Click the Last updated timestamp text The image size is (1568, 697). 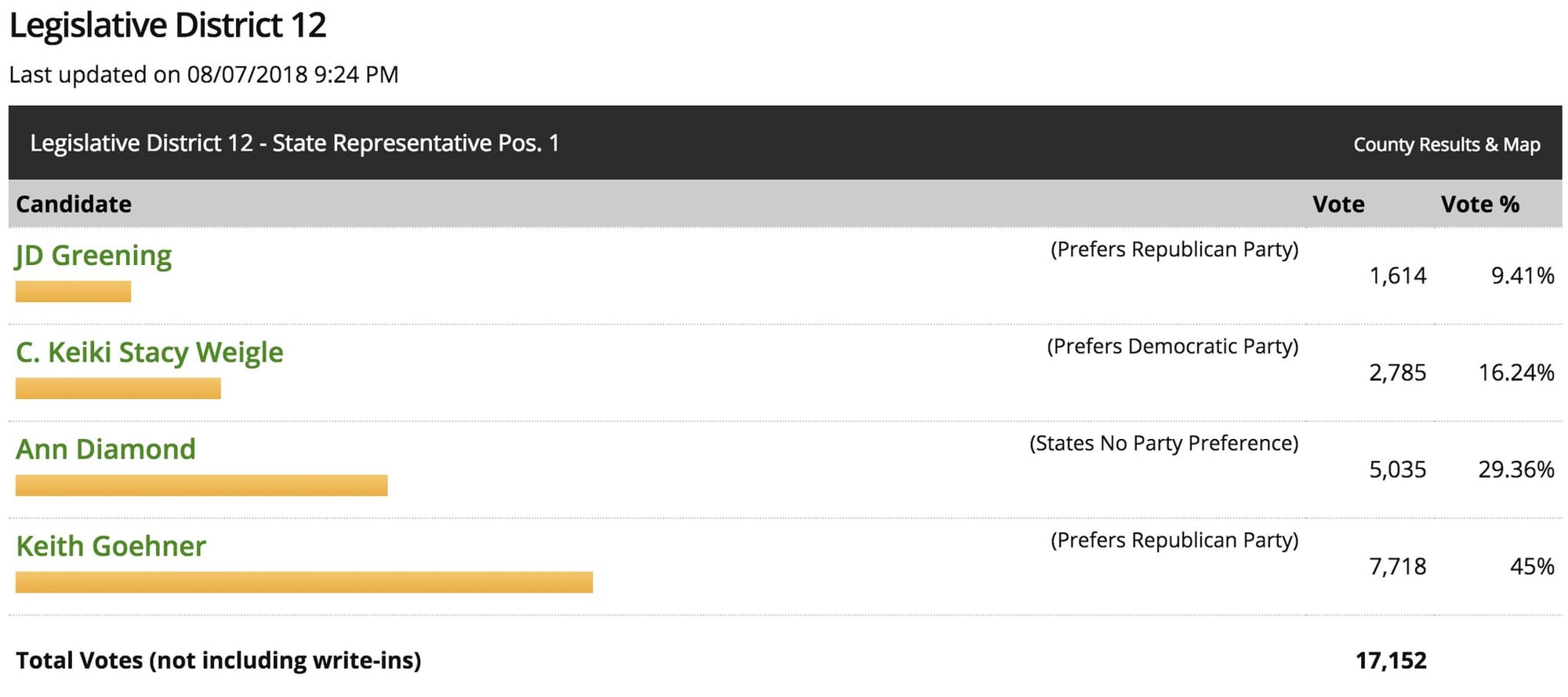[204, 74]
